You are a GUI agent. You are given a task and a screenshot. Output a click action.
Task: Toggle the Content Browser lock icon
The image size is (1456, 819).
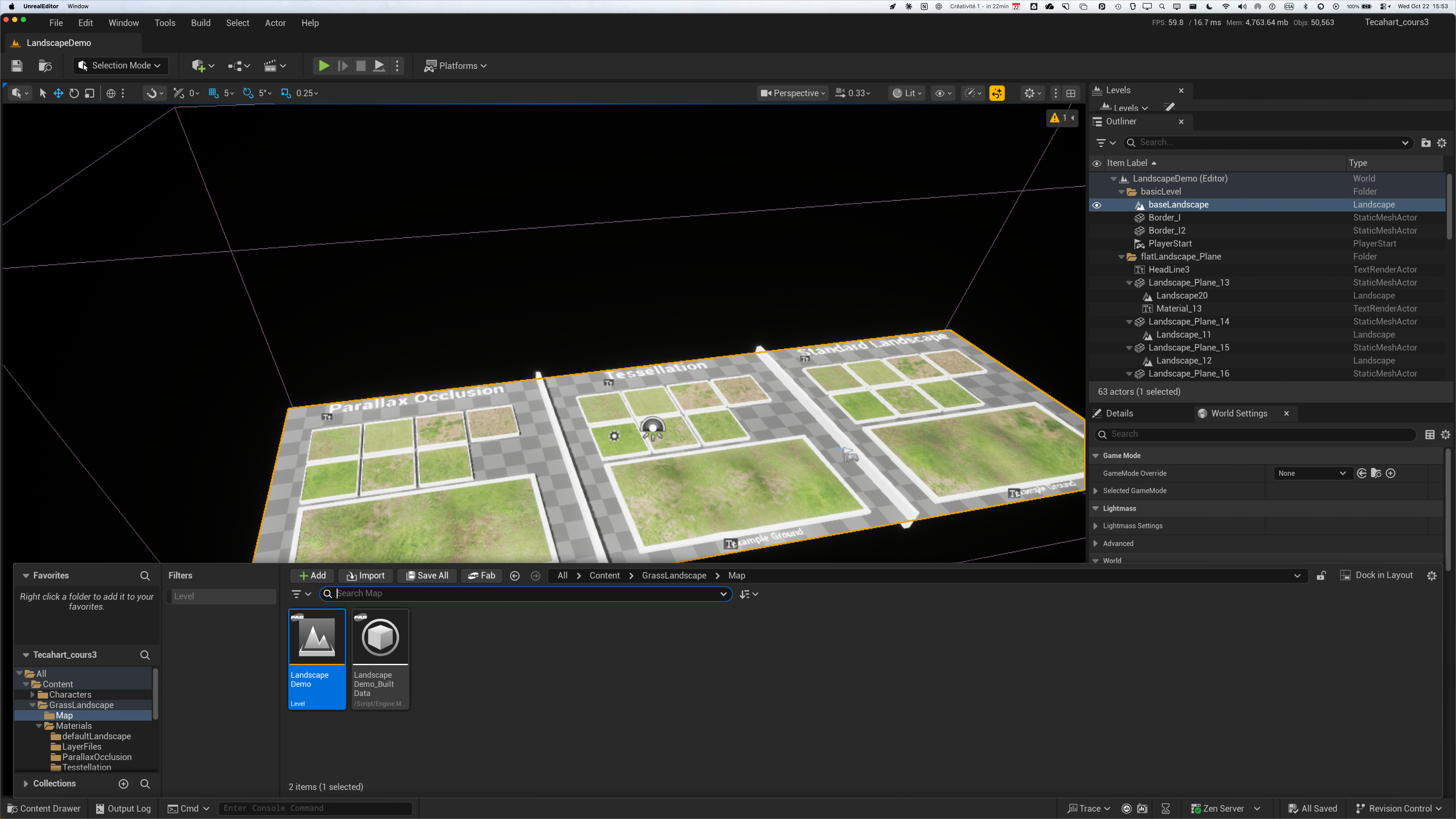(x=1321, y=576)
